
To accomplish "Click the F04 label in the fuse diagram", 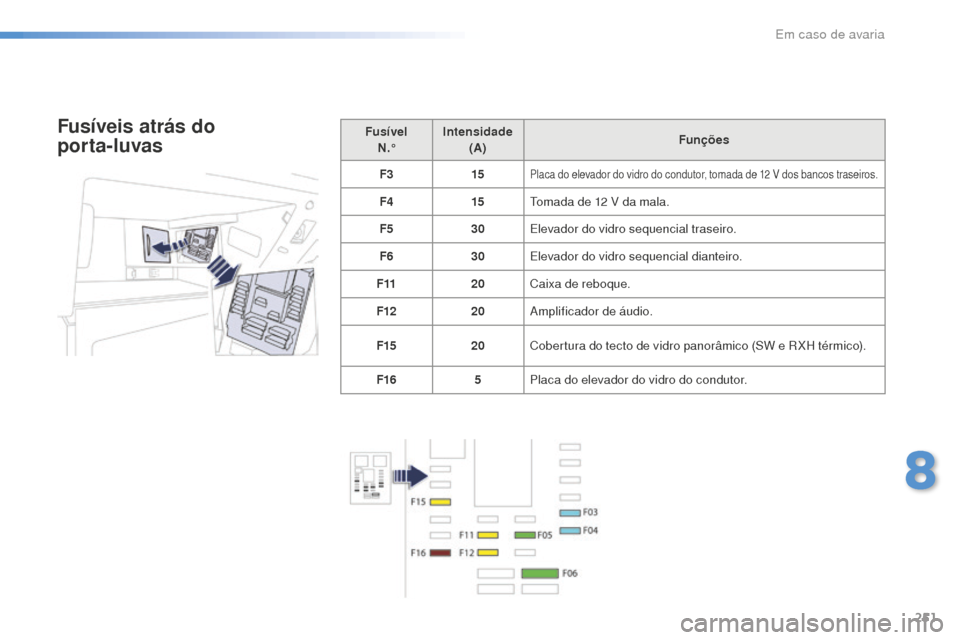I will pos(590,530).
